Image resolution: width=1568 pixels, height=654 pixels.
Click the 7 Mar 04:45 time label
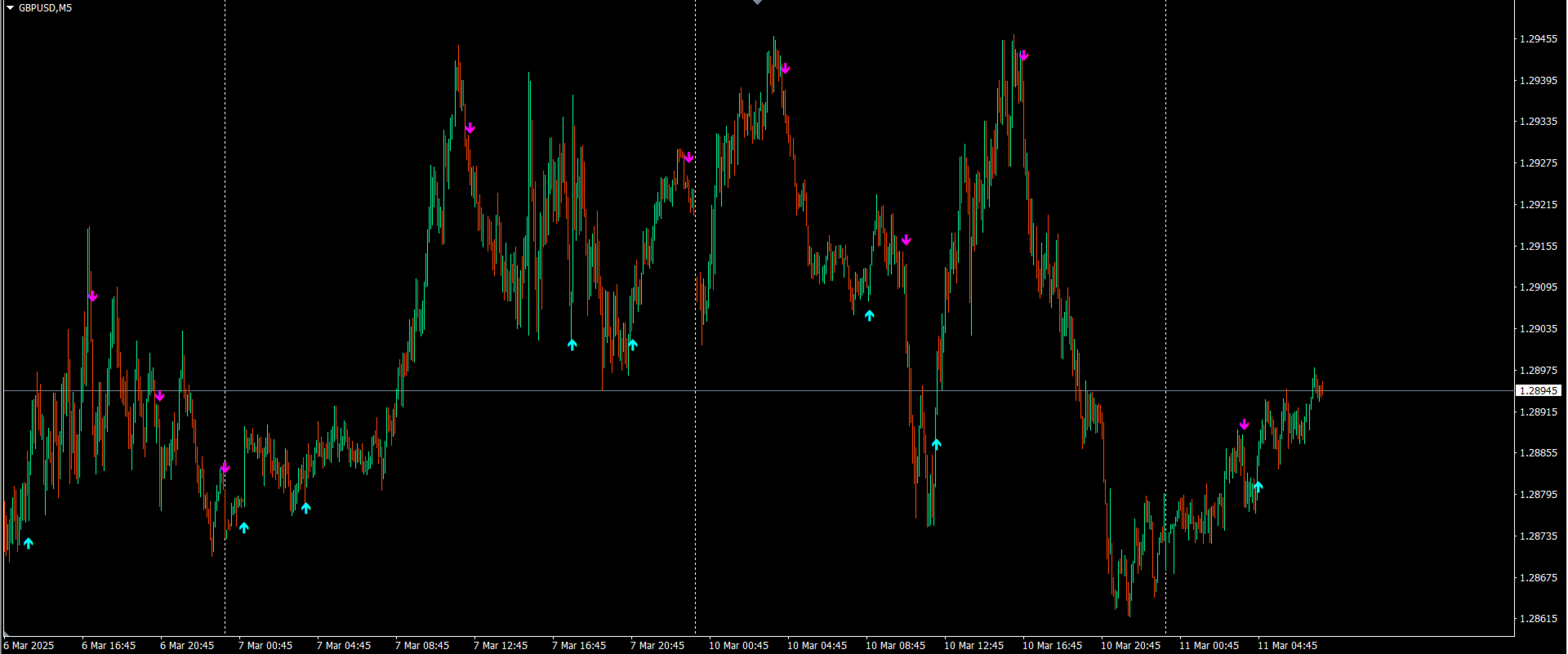(x=344, y=646)
